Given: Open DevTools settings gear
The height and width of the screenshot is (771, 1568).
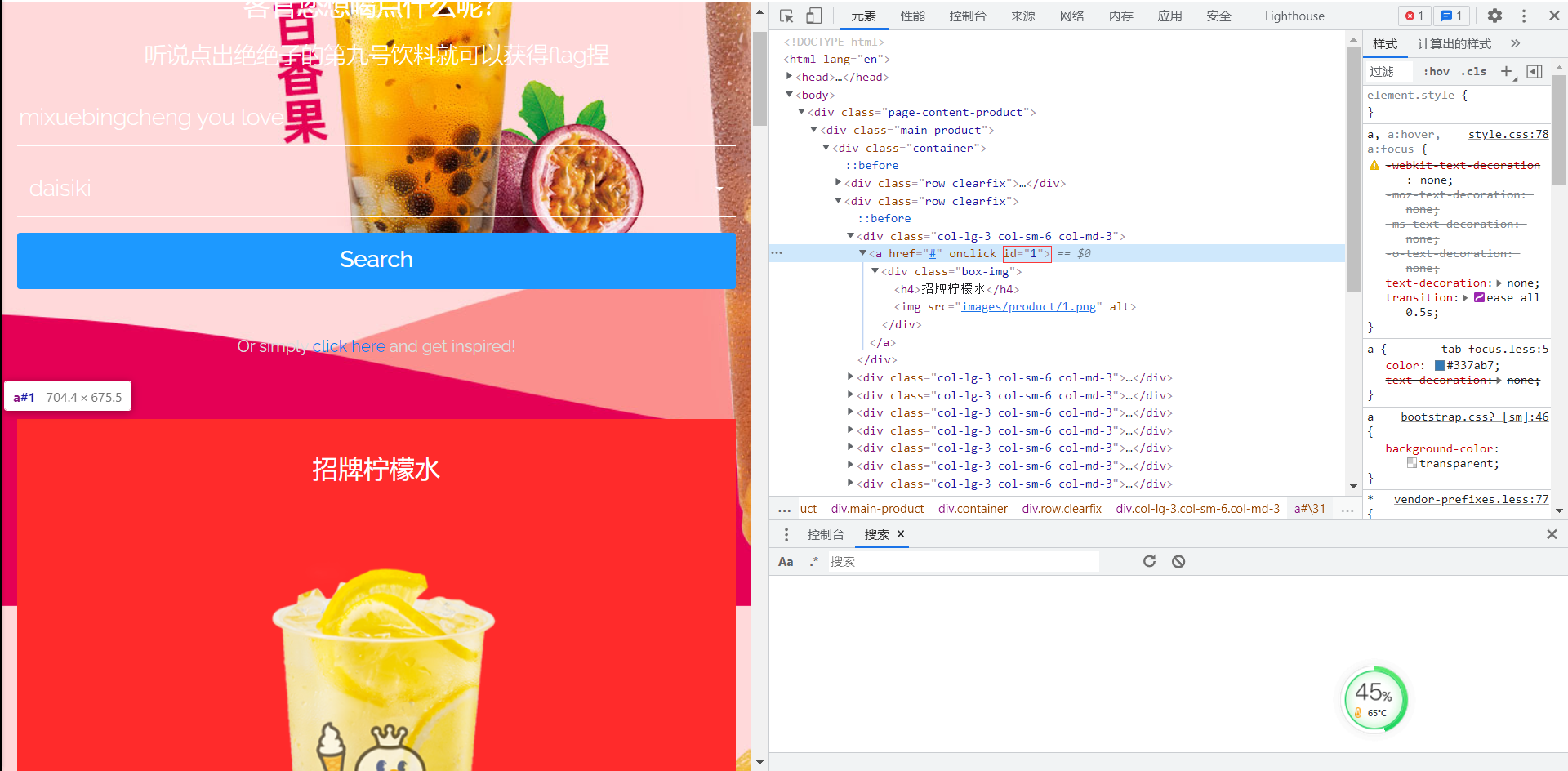Looking at the screenshot, I should tap(1494, 16).
